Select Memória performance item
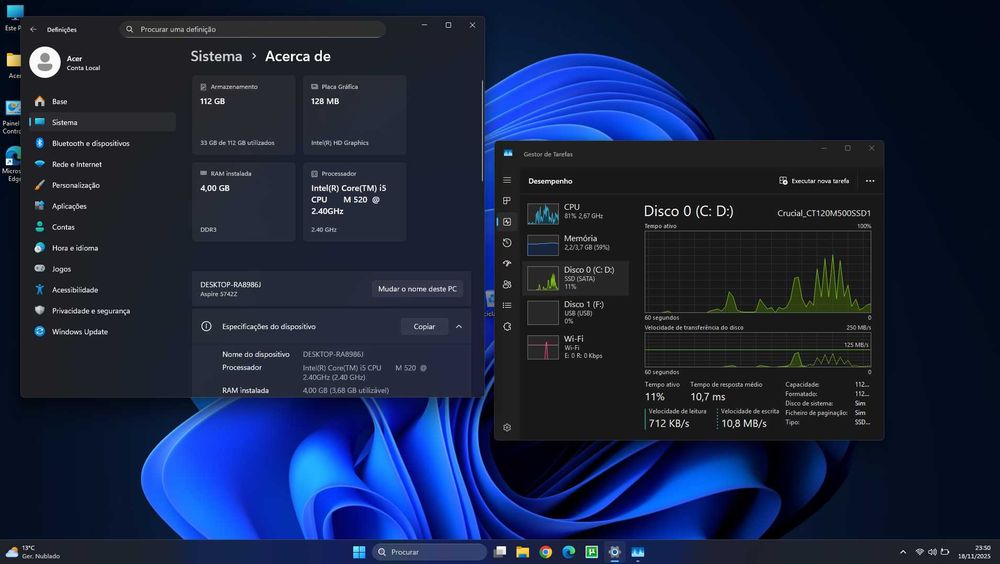The image size is (1000, 564). (576, 244)
